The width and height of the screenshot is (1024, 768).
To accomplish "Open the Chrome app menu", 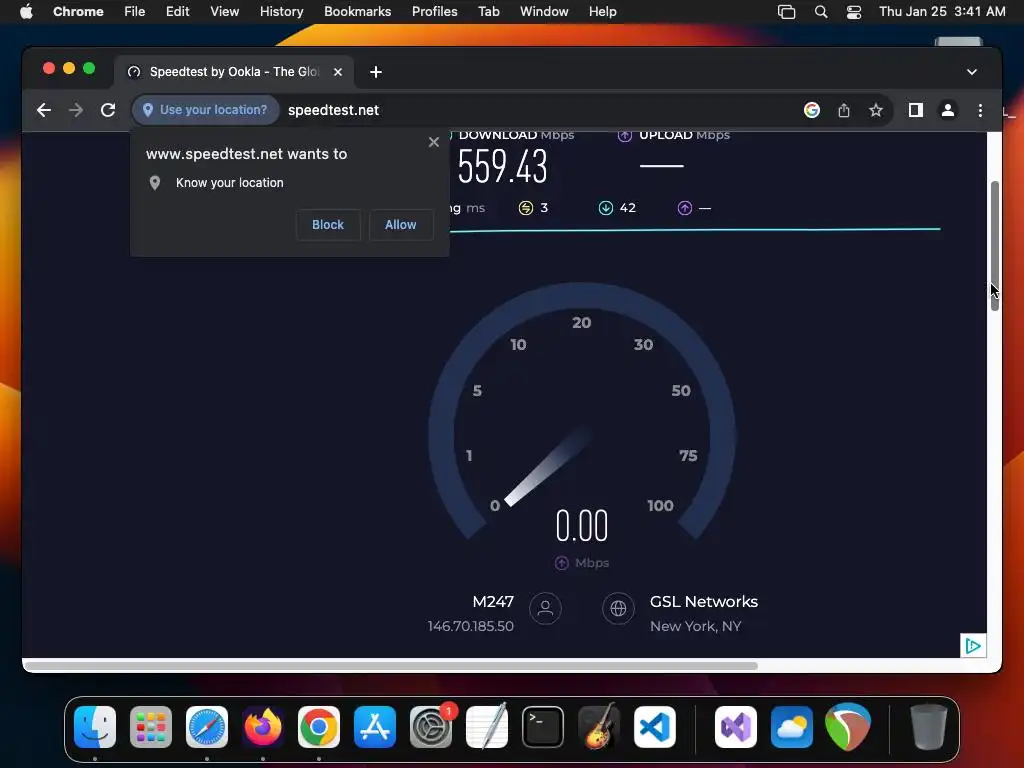I will pos(78,12).
